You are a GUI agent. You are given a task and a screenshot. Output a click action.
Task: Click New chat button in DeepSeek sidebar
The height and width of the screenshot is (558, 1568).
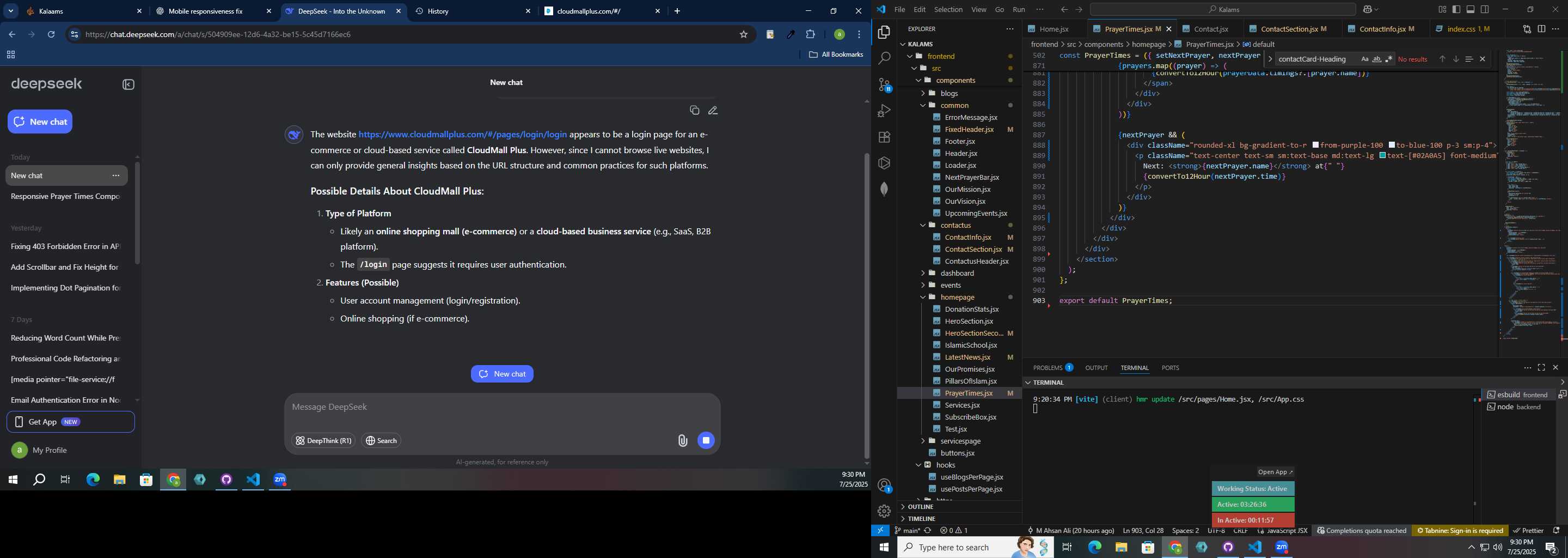[x=40, y=122]
